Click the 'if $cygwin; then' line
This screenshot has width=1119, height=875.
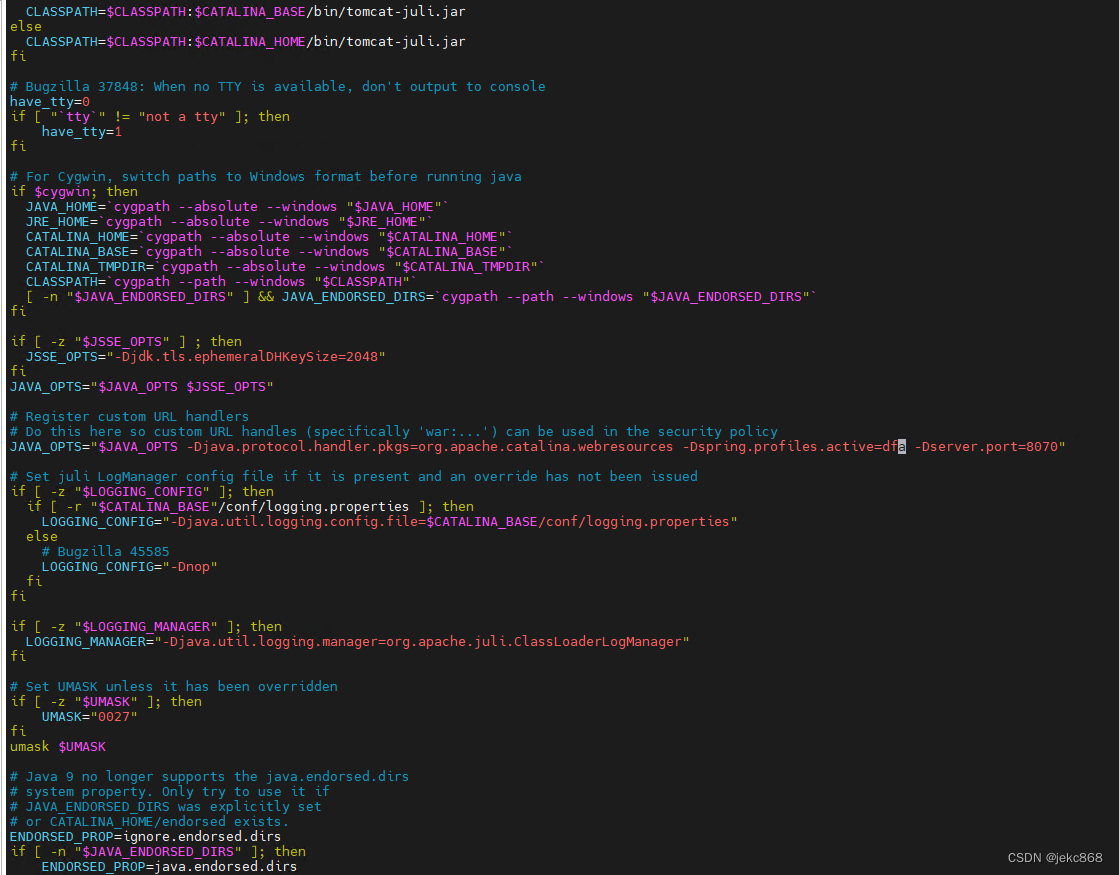74,192
